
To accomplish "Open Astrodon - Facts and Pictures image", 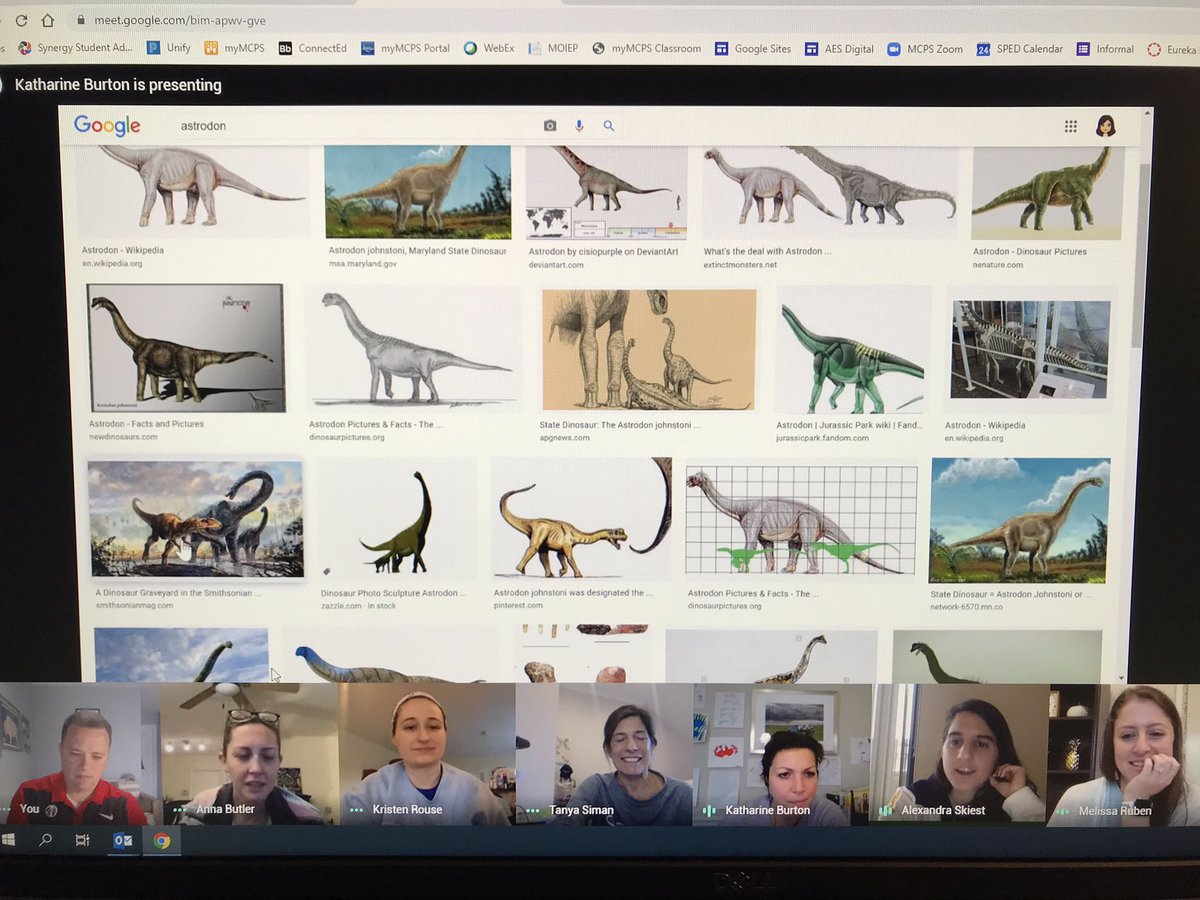I will 186,348.
